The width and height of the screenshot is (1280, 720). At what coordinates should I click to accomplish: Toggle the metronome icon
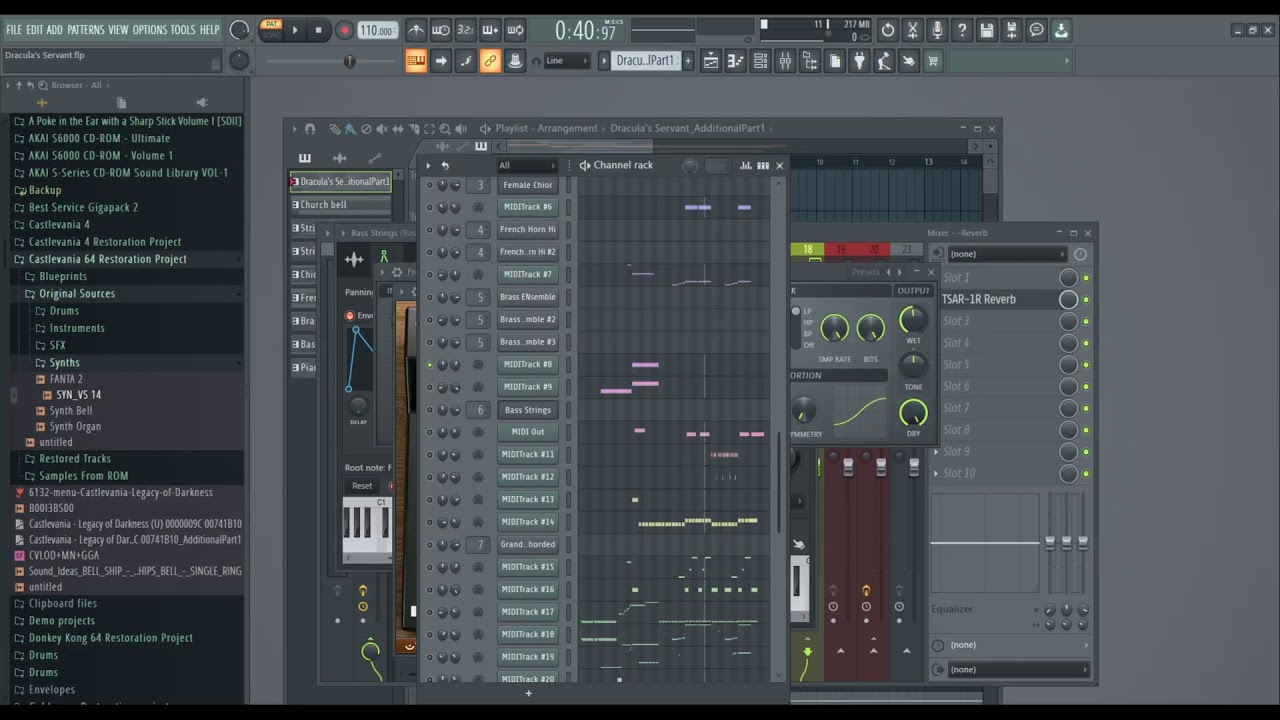click(x=416, y=30)
